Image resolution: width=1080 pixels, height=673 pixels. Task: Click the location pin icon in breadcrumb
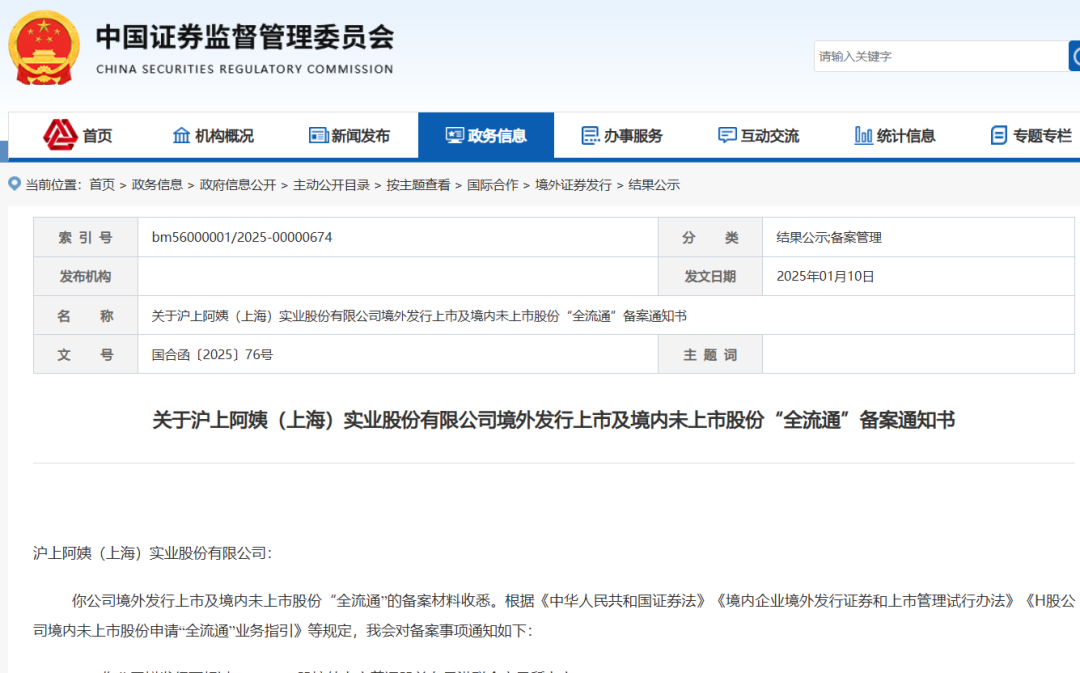click(14, 184)
